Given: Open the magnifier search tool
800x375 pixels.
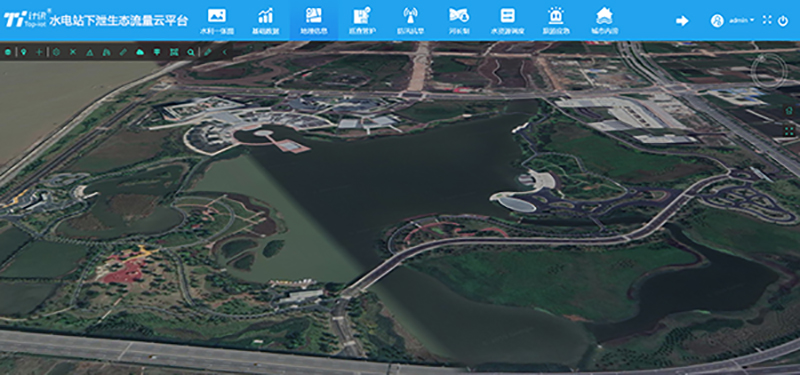Looking at the screenshot, I should pyautogui.click(x=190, y=52).
